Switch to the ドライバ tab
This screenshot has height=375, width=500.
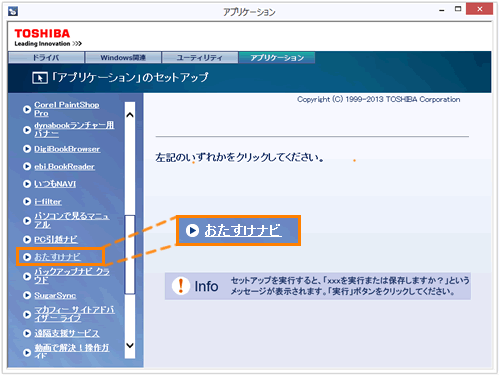[46, 58]
